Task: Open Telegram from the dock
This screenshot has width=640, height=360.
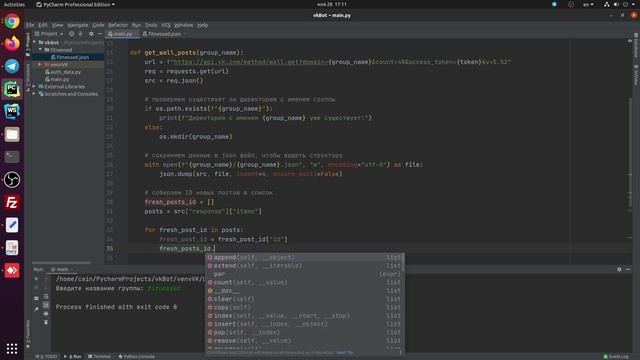Action: tap(12, 66)
